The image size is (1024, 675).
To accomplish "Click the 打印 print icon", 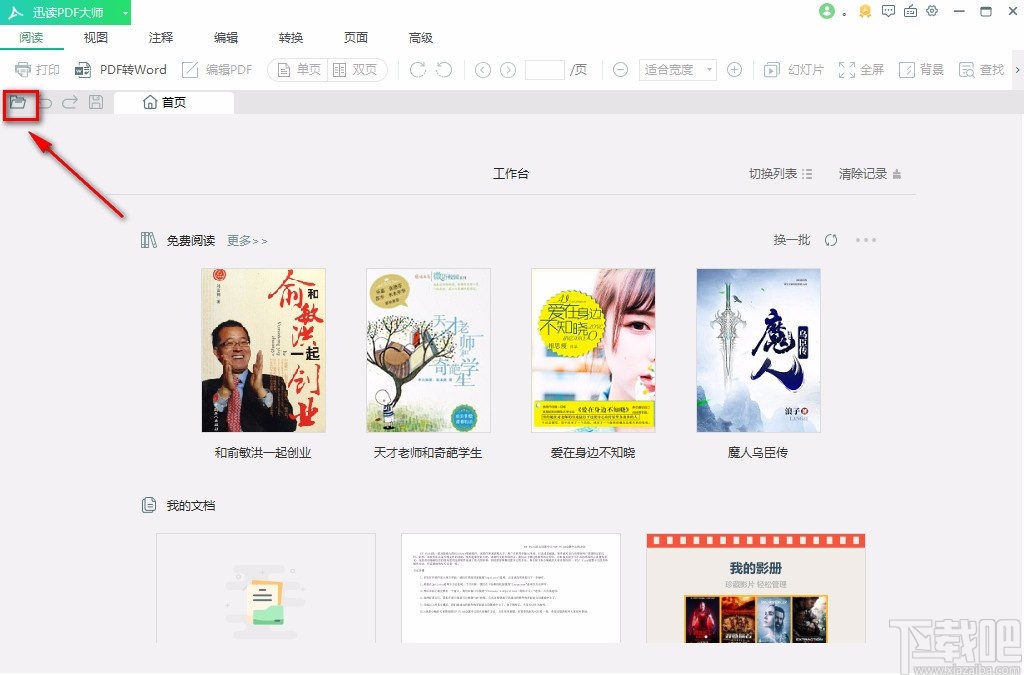I will [37, 69].
